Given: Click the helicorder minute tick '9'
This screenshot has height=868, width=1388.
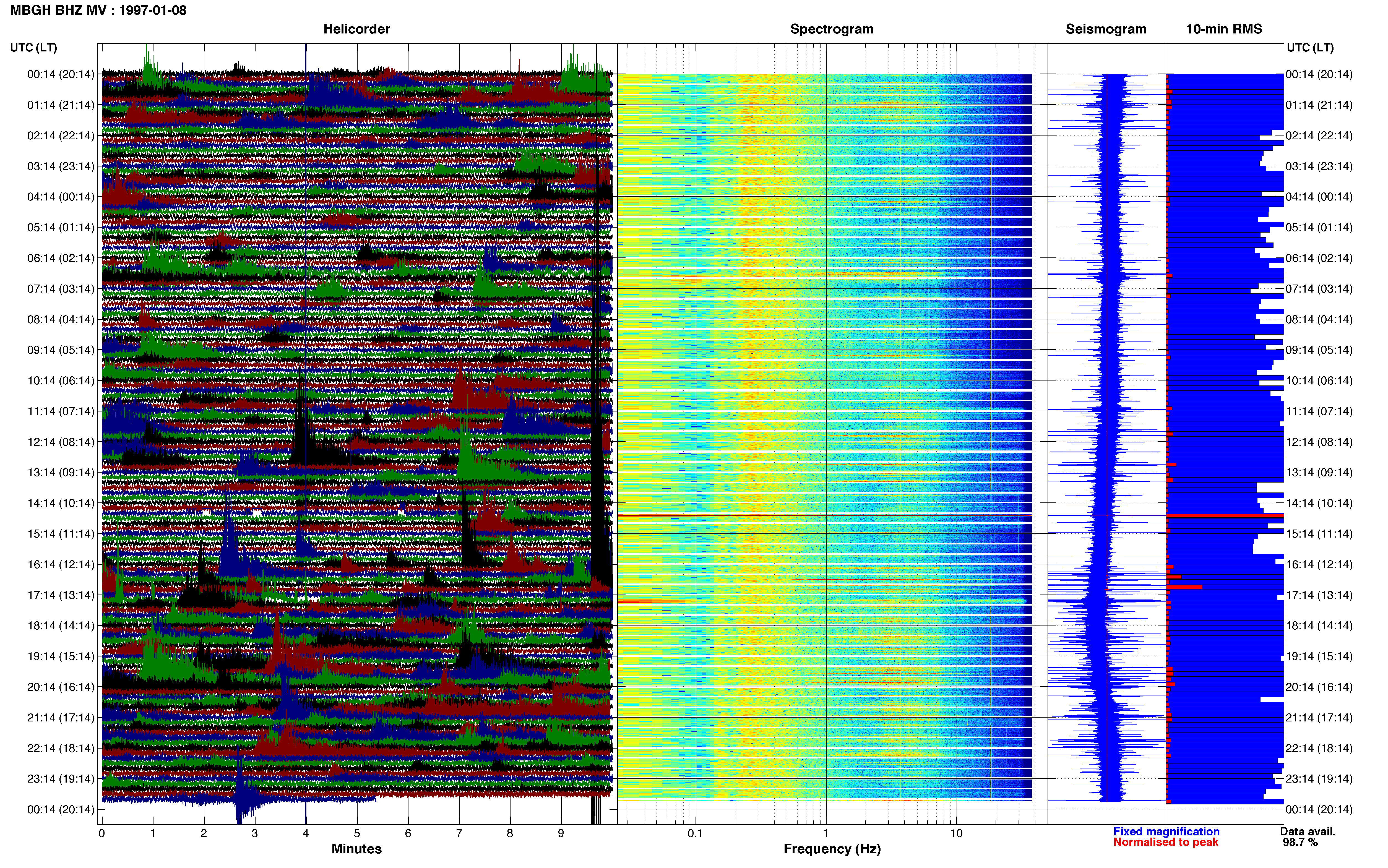Looking at the screenshot, I should click(561, 833).
